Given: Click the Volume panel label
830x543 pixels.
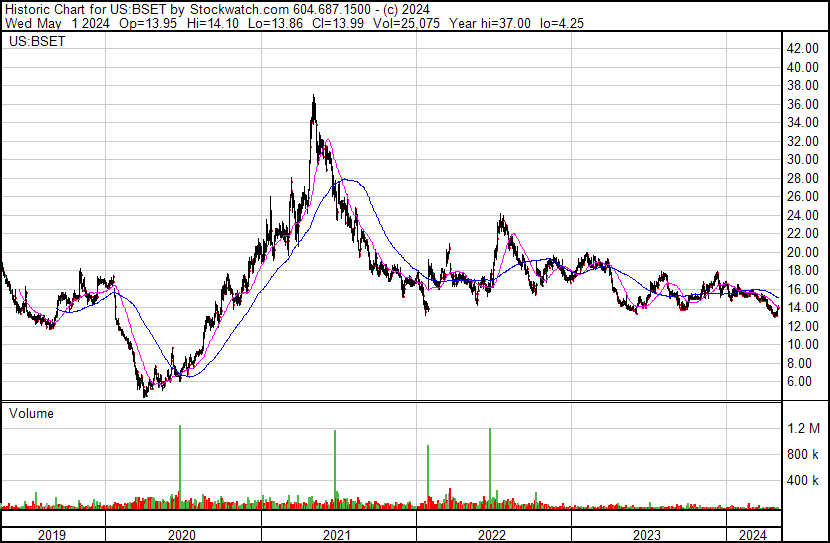Looking at the screenshot, I should (x=31, y=413).
